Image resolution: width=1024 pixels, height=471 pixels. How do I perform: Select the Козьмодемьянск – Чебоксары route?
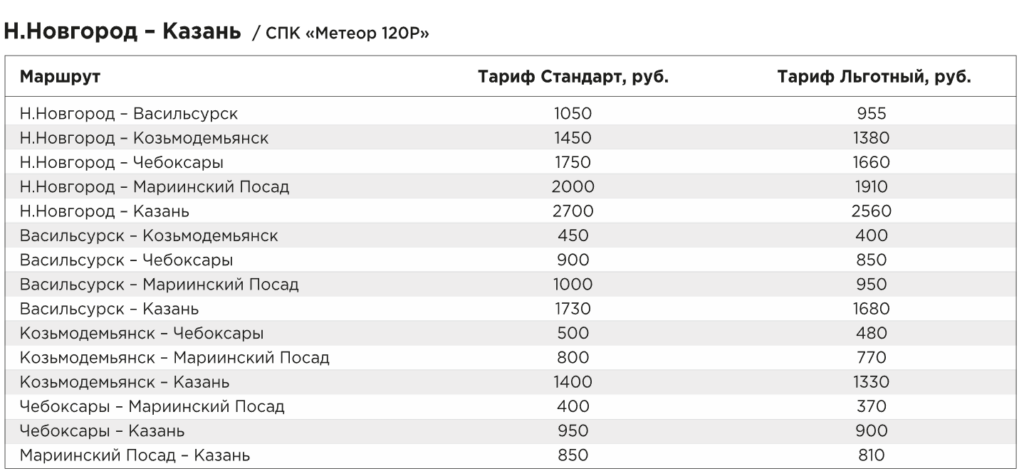142,333
